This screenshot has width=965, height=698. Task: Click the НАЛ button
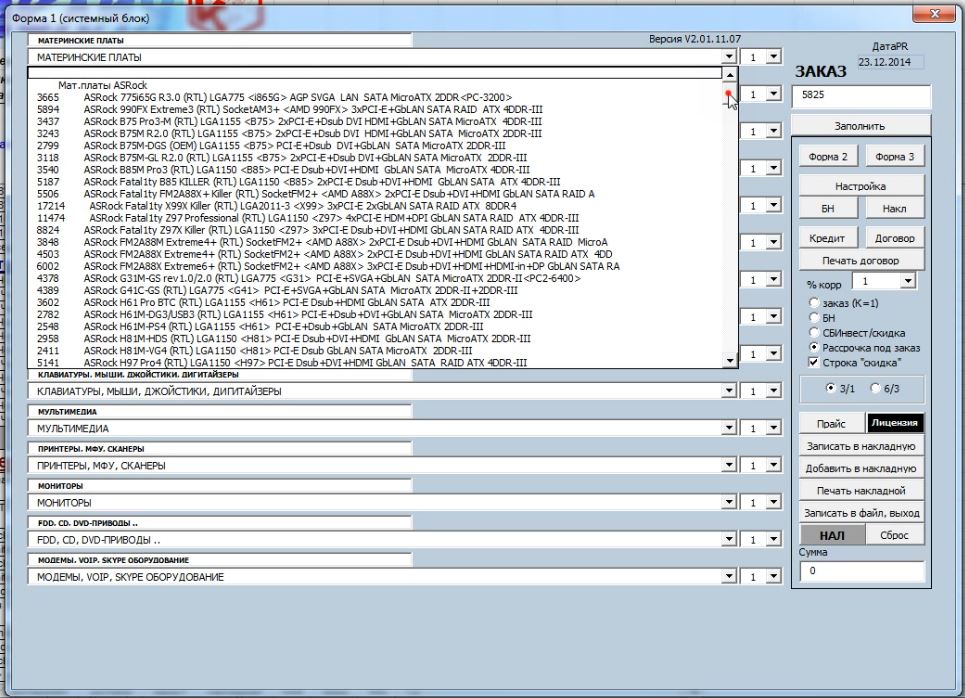tap(832, 536)
